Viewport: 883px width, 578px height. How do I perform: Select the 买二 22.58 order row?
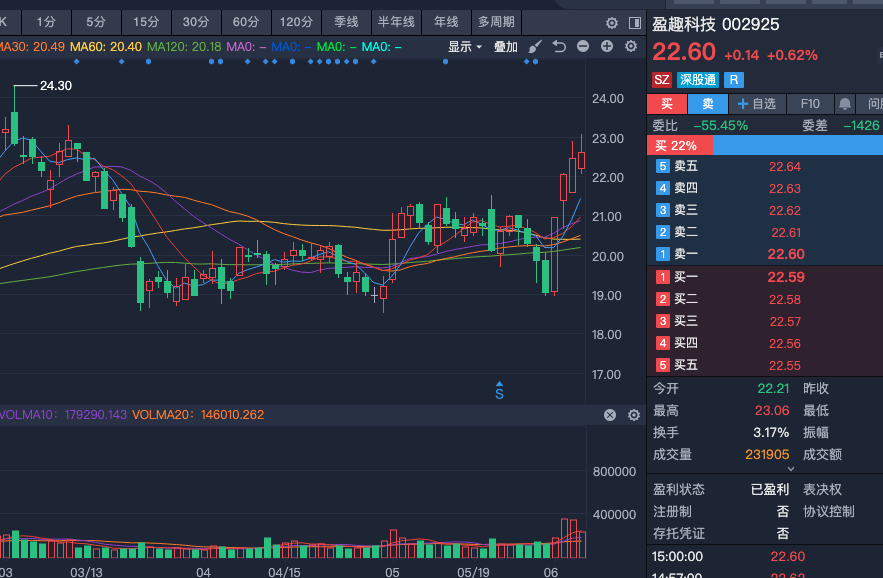pyautogui.click(x=765, y=299)
